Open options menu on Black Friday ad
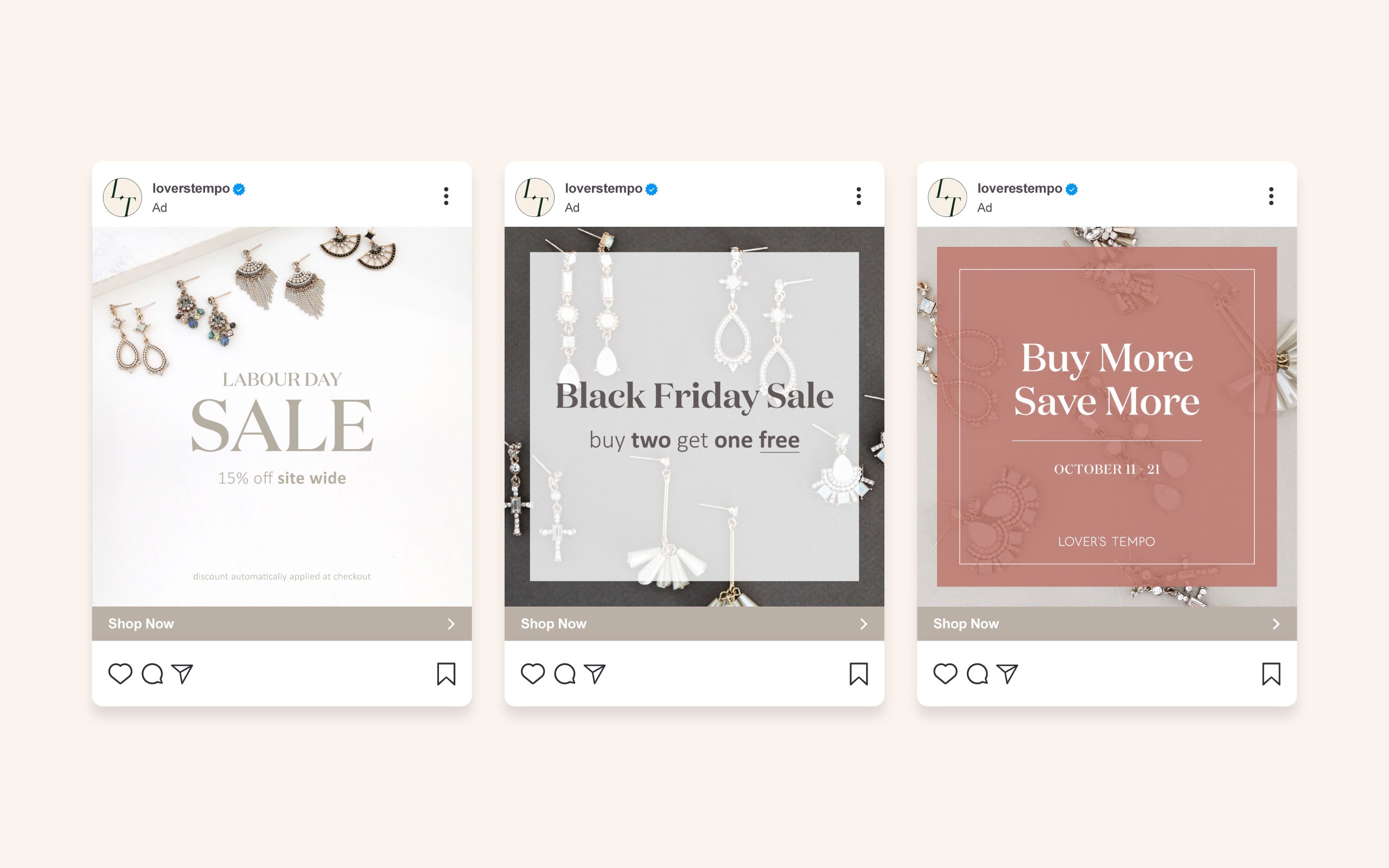The width and height of the screenshot is (1389, 868). [x=859, y=196]
